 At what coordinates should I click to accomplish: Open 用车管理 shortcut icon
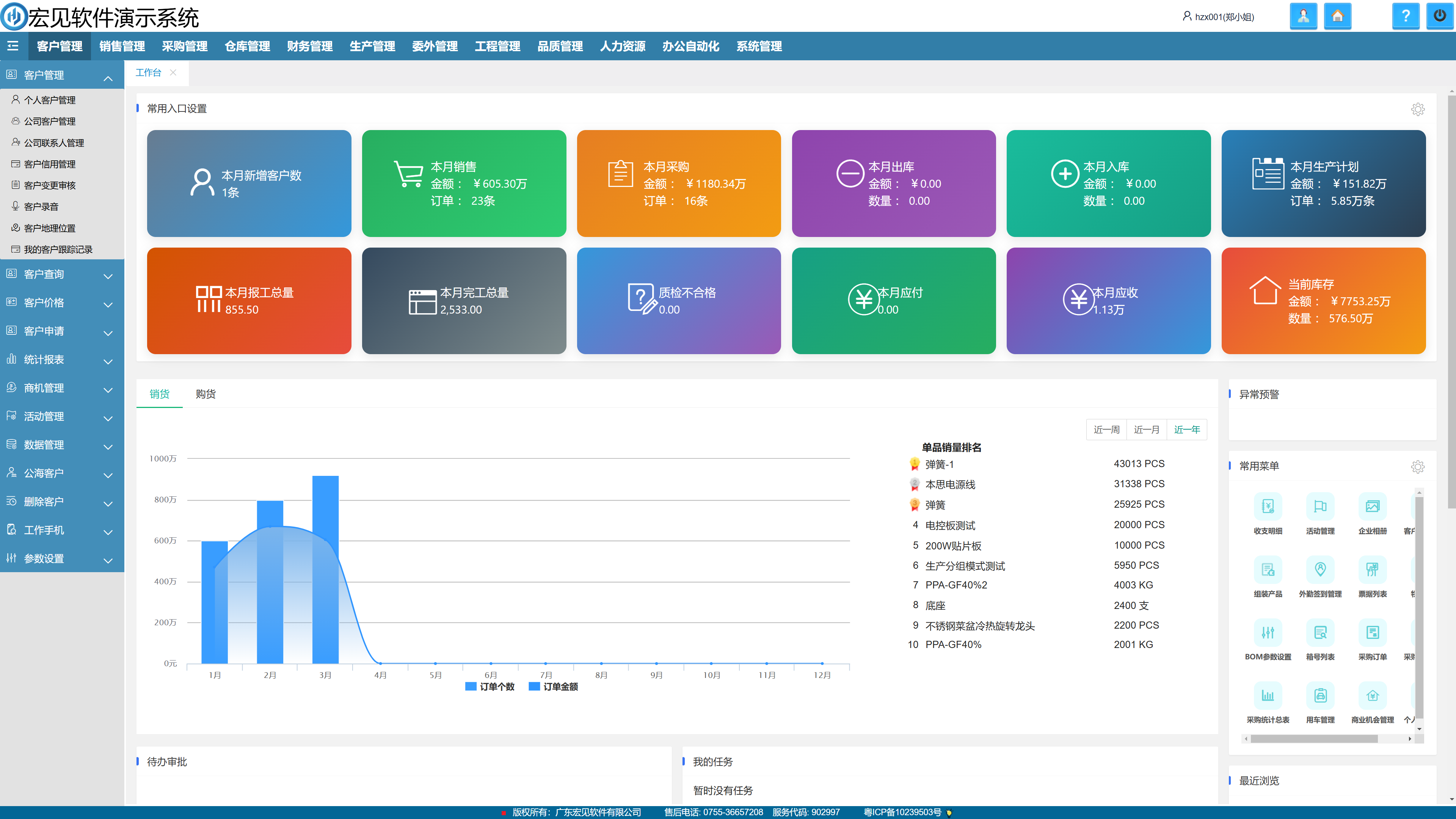(1320, 696)
